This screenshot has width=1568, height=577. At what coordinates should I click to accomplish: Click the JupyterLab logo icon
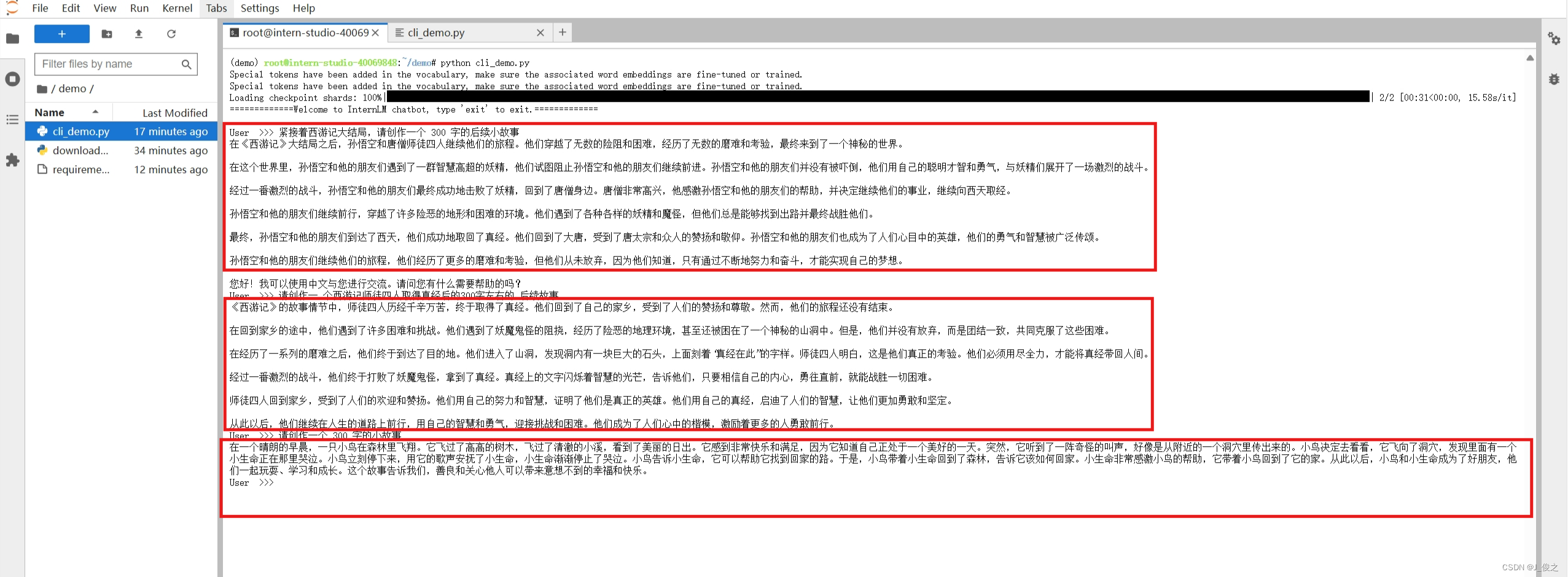coord(12,8)
